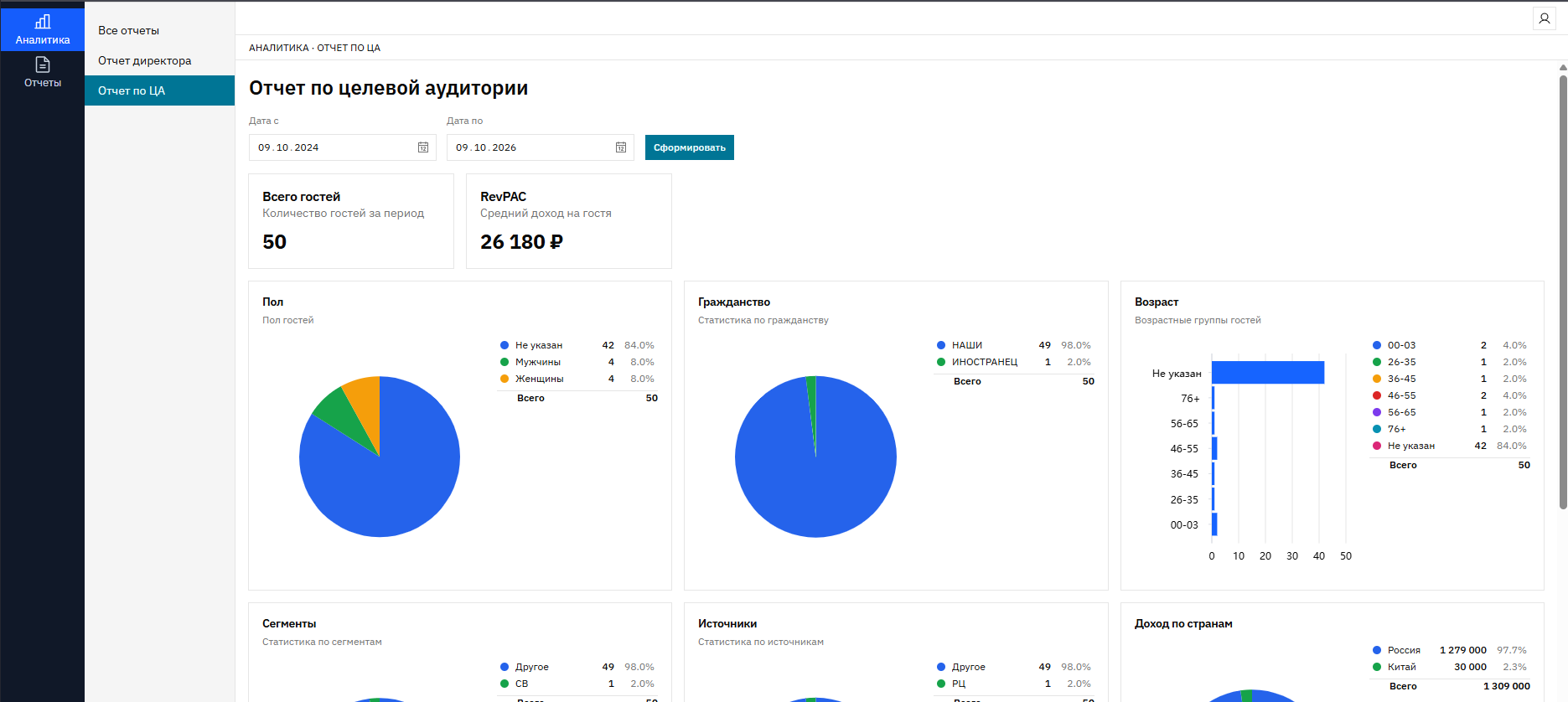The height and width of the screenshot is (702, 1568).
Task: Click the orange Женщины legend dot
Action: tap(505, 379)
